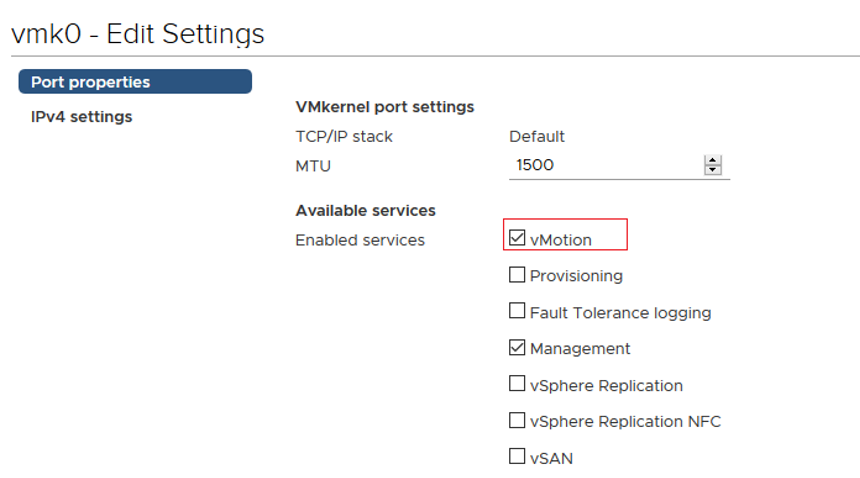Enable the Provisioning service checkbox
Image resolution: width=860 pixels, height=478 pixels.
click(x=517, y=274)
